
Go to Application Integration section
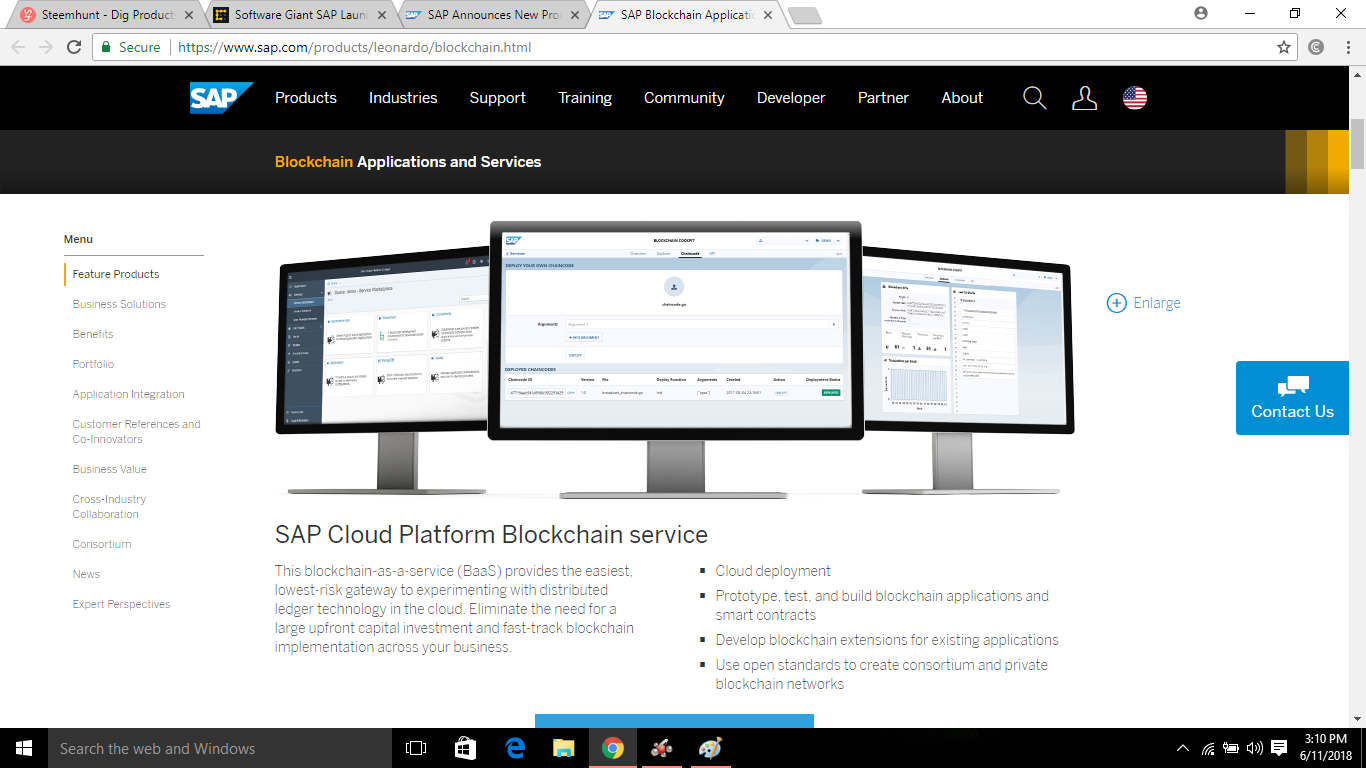click(128, 394)
